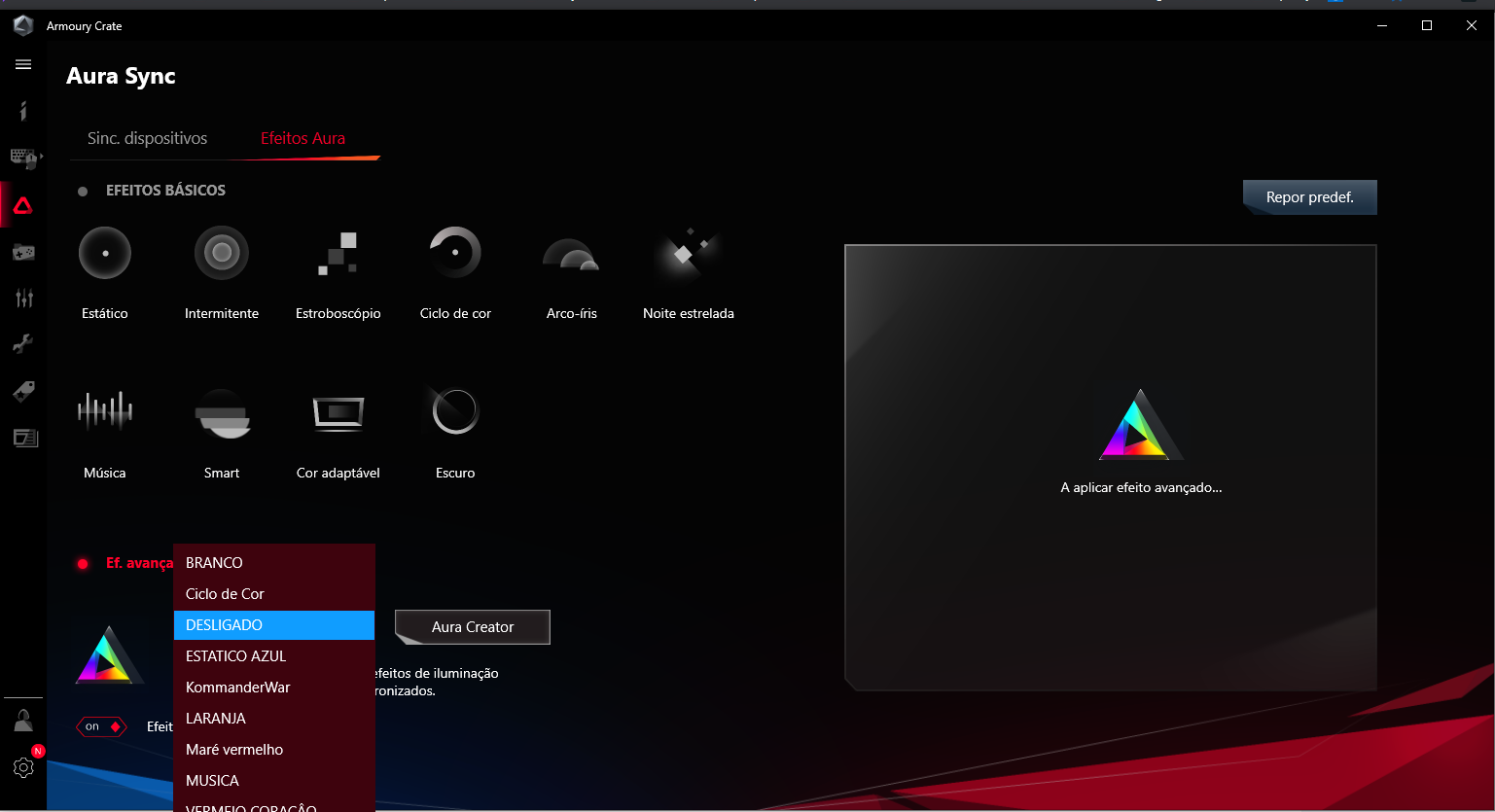Switch to the Sinc. dispositivos tab
1495x812 pixels.
[x=147, y=138]
